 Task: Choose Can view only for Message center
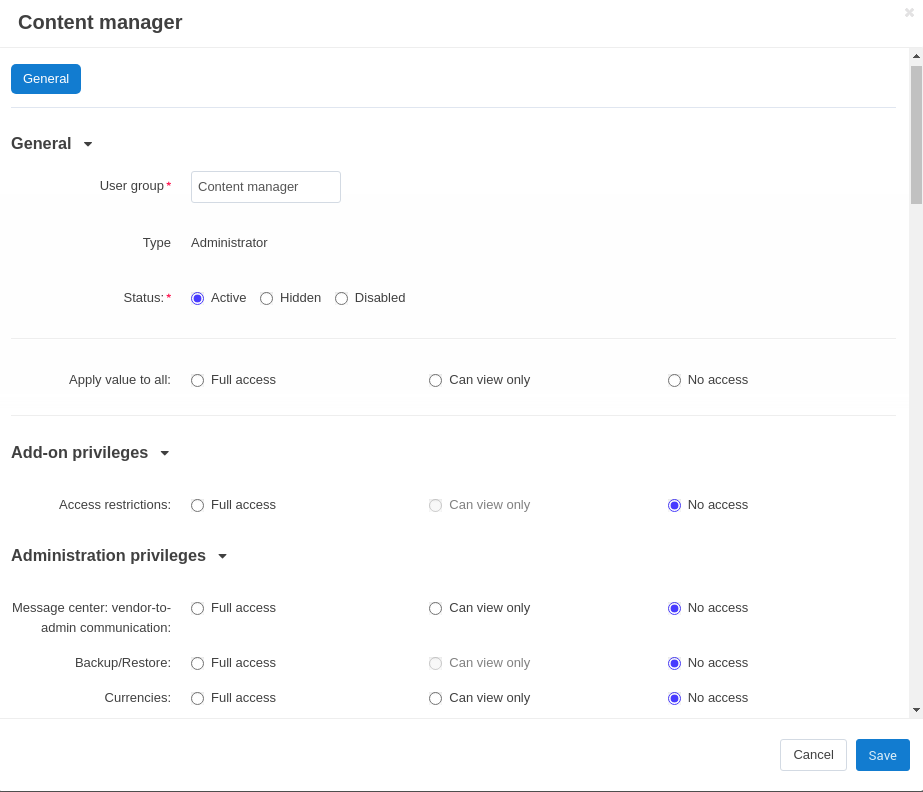(x=436, y=608)
